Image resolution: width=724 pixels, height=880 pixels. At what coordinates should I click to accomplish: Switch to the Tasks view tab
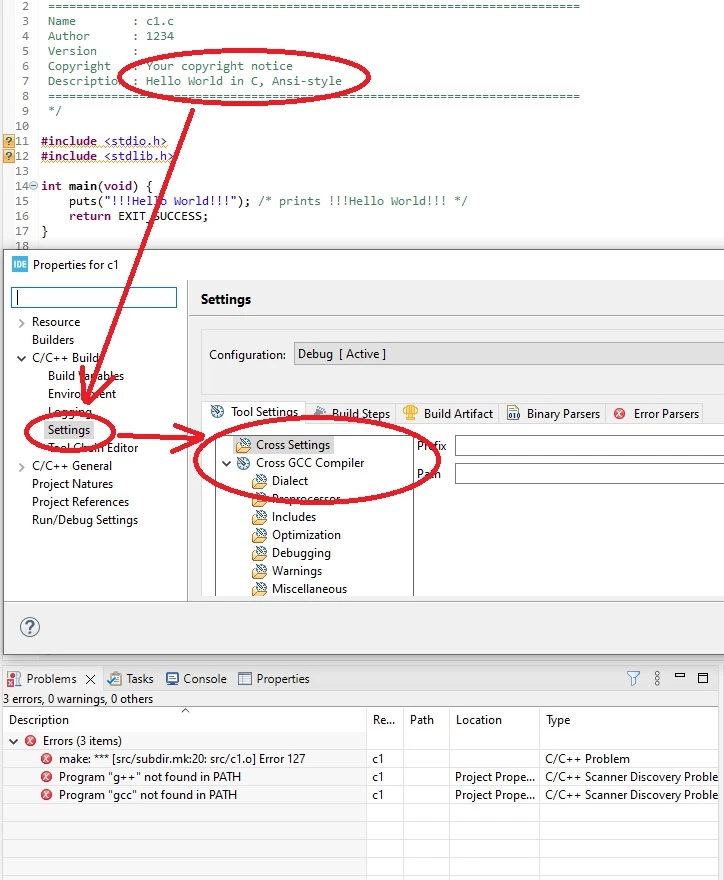[131, 679]
